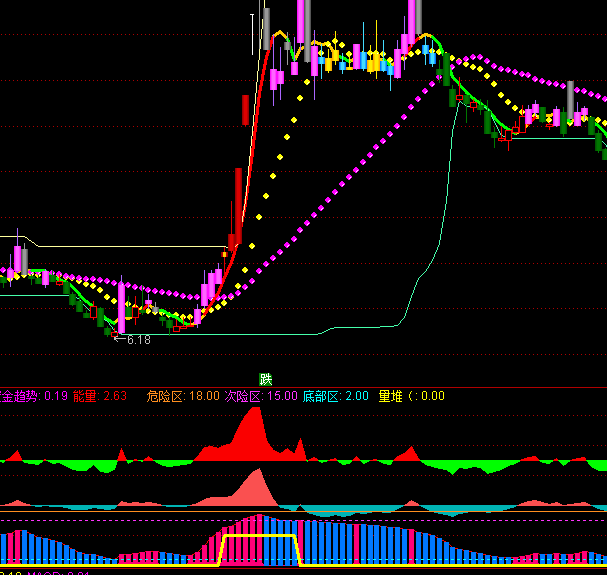Viewport: 607px width, 575px height.
Task: Select the gray candlestick on far right
Action: [x=570, y=100]
